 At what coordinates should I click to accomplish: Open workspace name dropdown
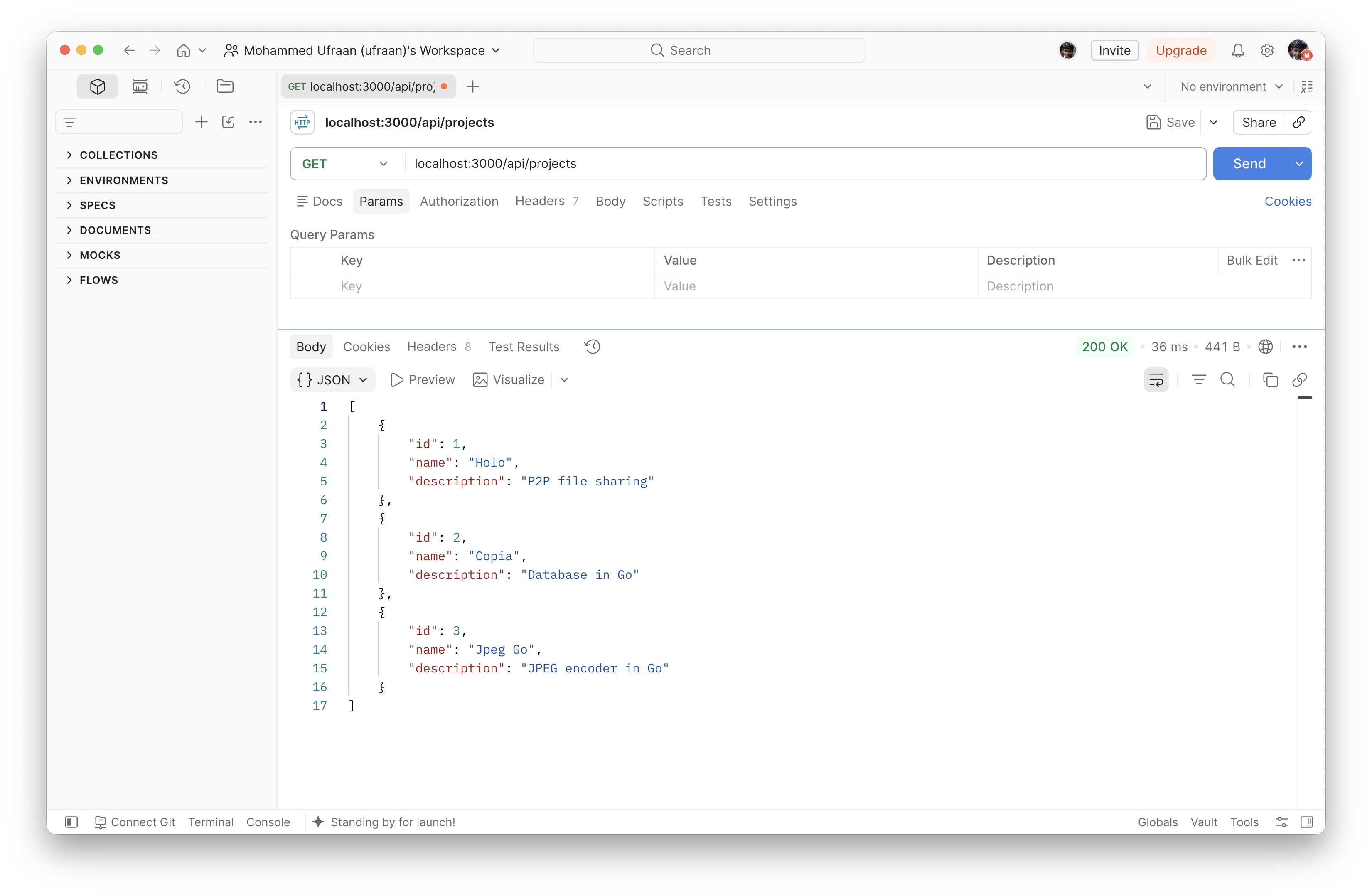tap(362, 51)
